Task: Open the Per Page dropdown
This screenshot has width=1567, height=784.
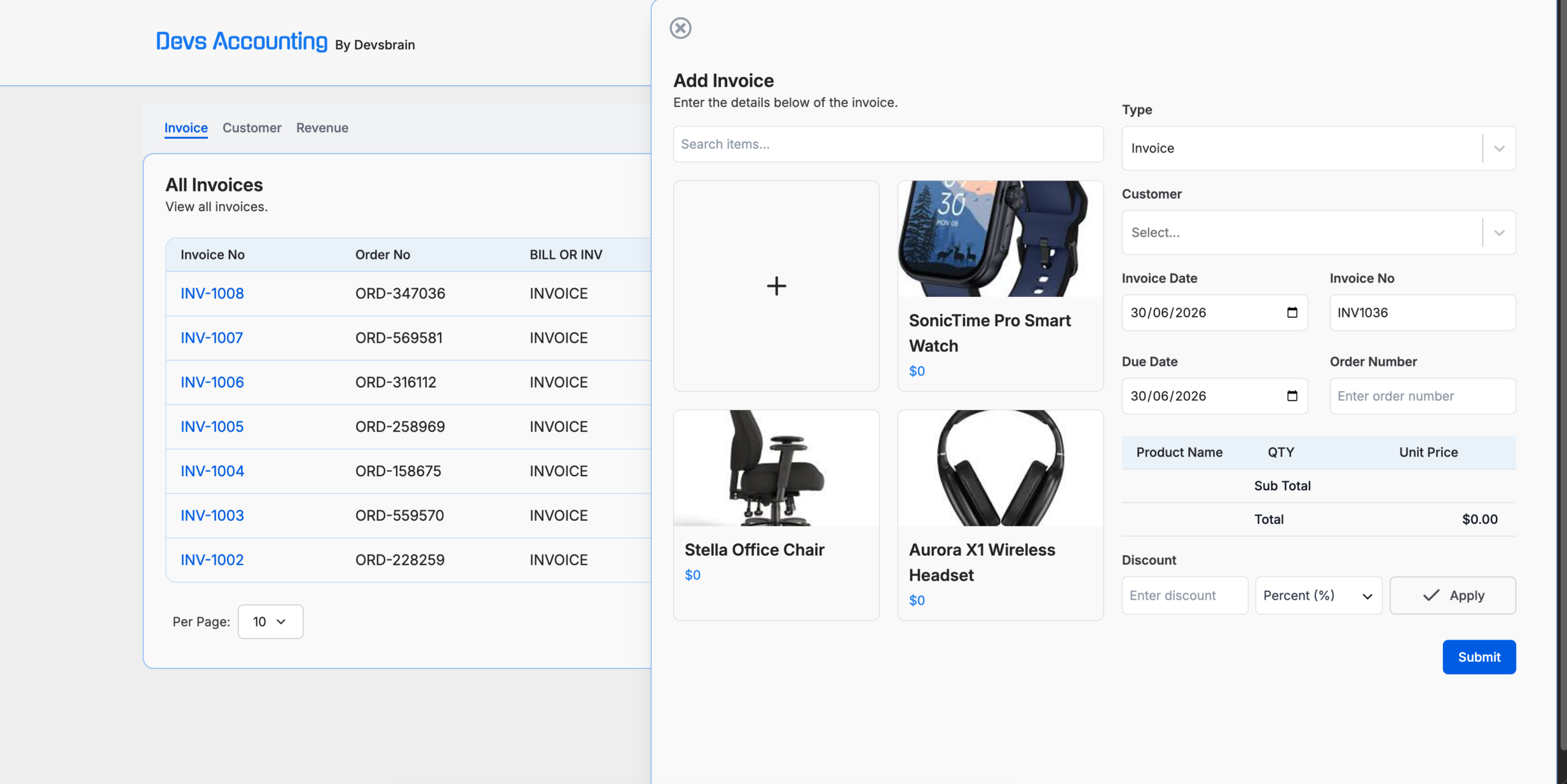Action: coord(270,622)
